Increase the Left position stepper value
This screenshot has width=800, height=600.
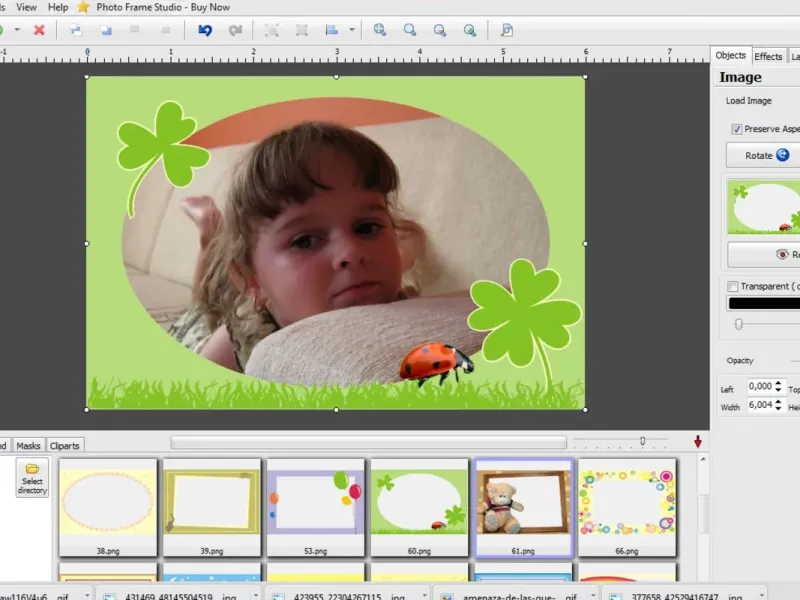pos(778,383)
